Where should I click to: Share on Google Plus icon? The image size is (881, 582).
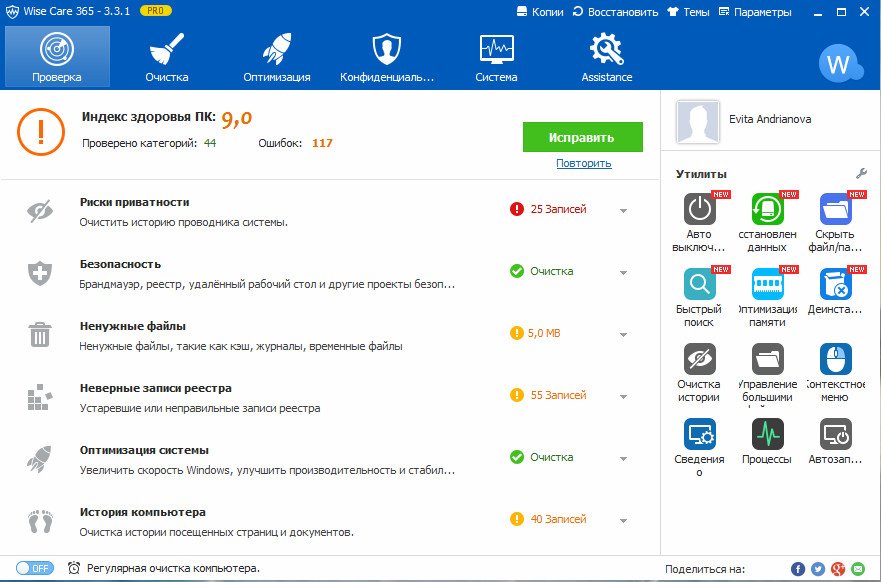pyautogui.click(x=838, y=569)
